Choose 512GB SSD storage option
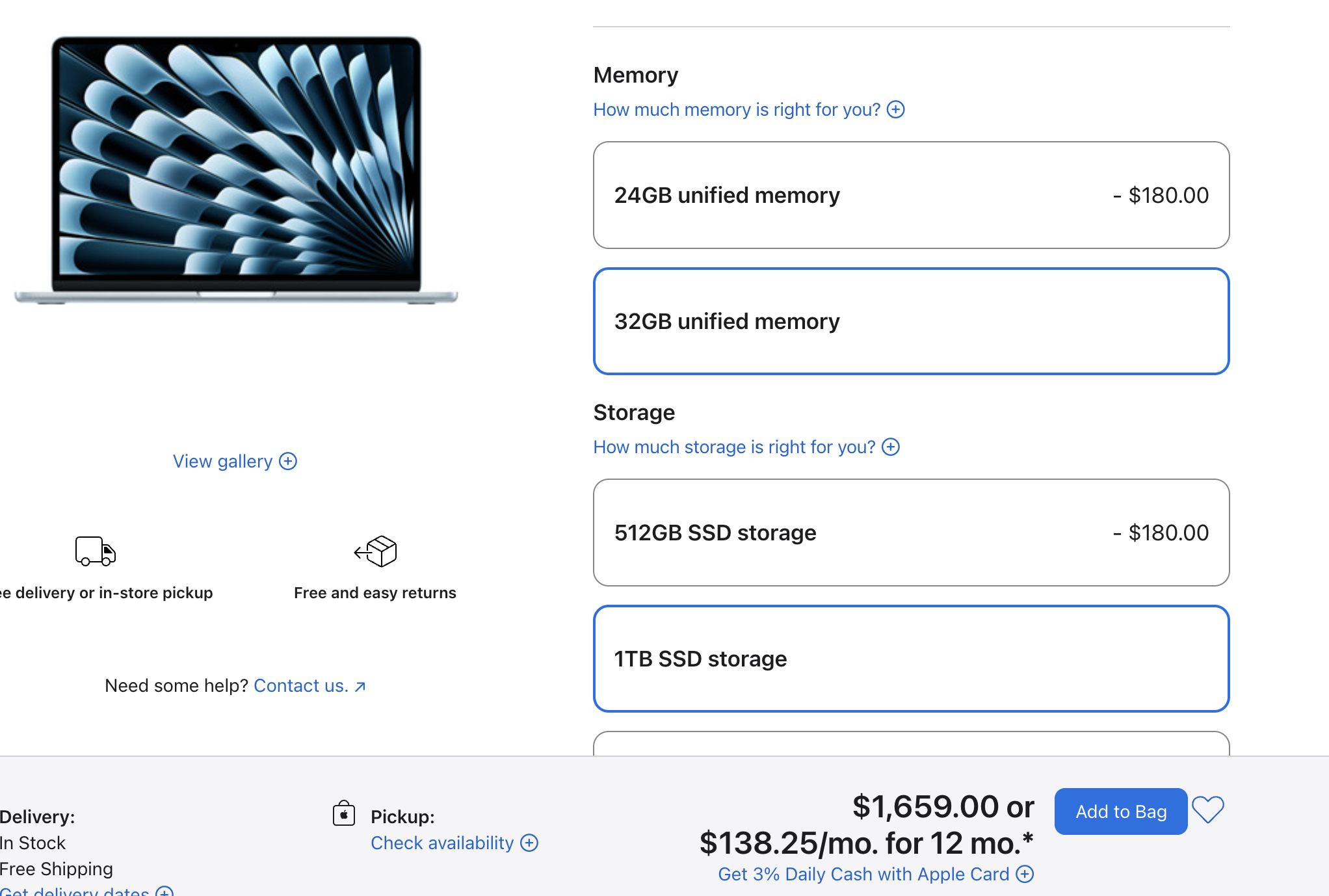 coord(911,533)
